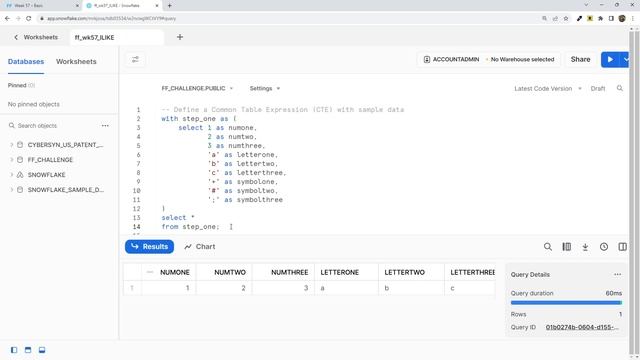
Task: Open run options dropdown arrow
Action: click(x=626, y=60)
